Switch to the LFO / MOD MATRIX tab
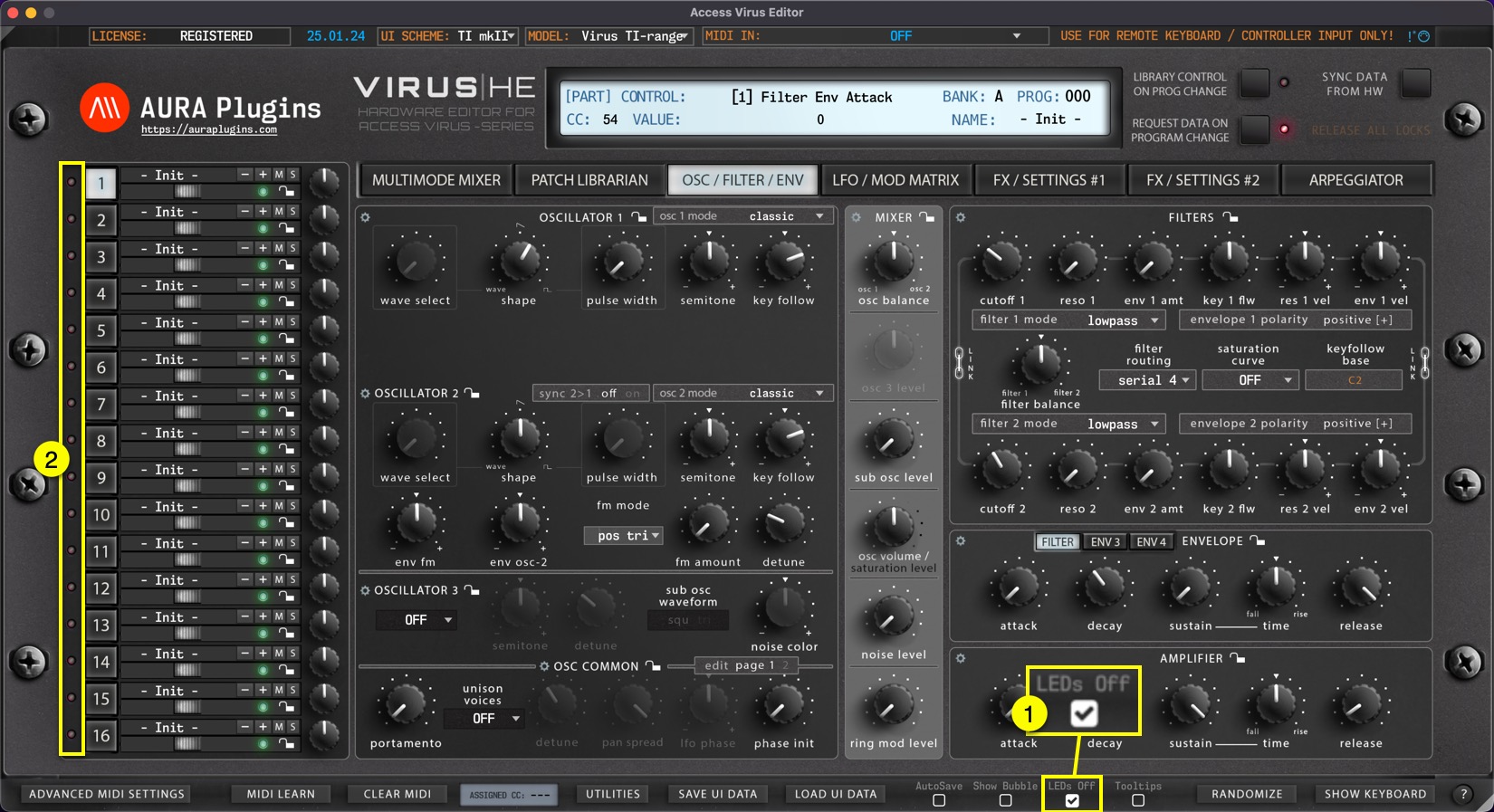 tap(895, 180)
